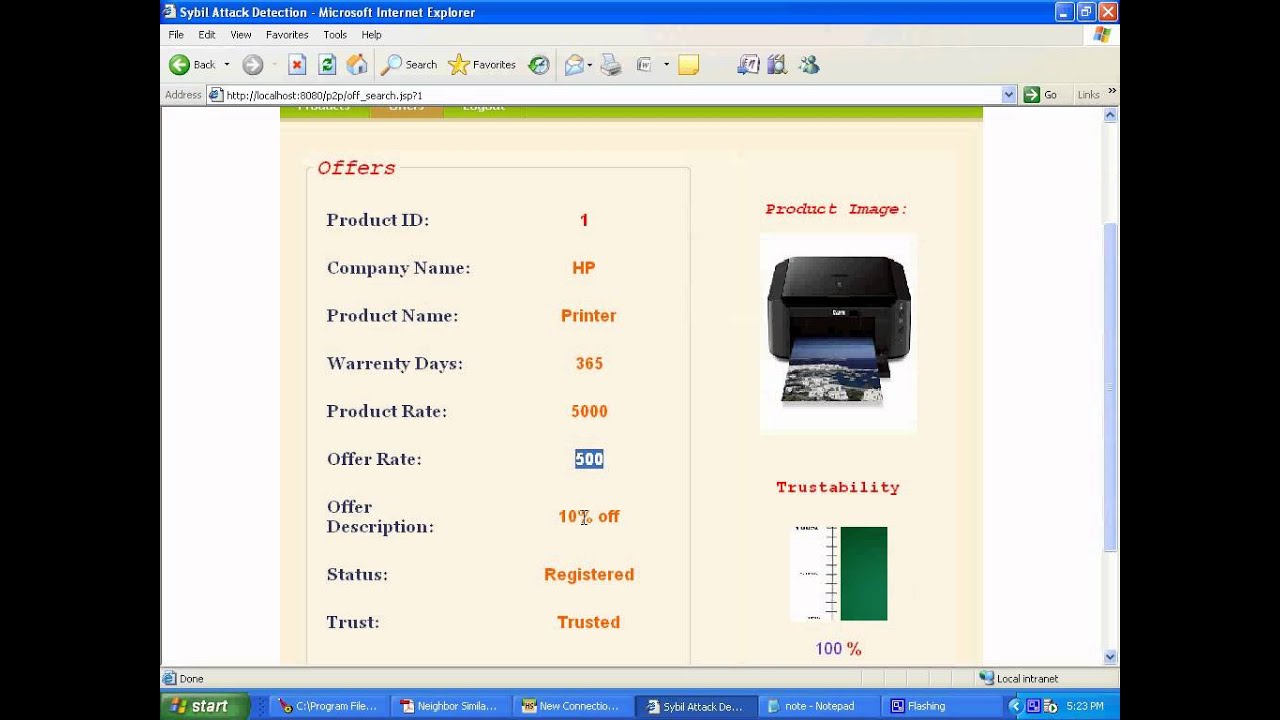1280x720 pixels.
Task: Click the Sybil Attack De... taskbar button
Action: click(x=694, y=706)
